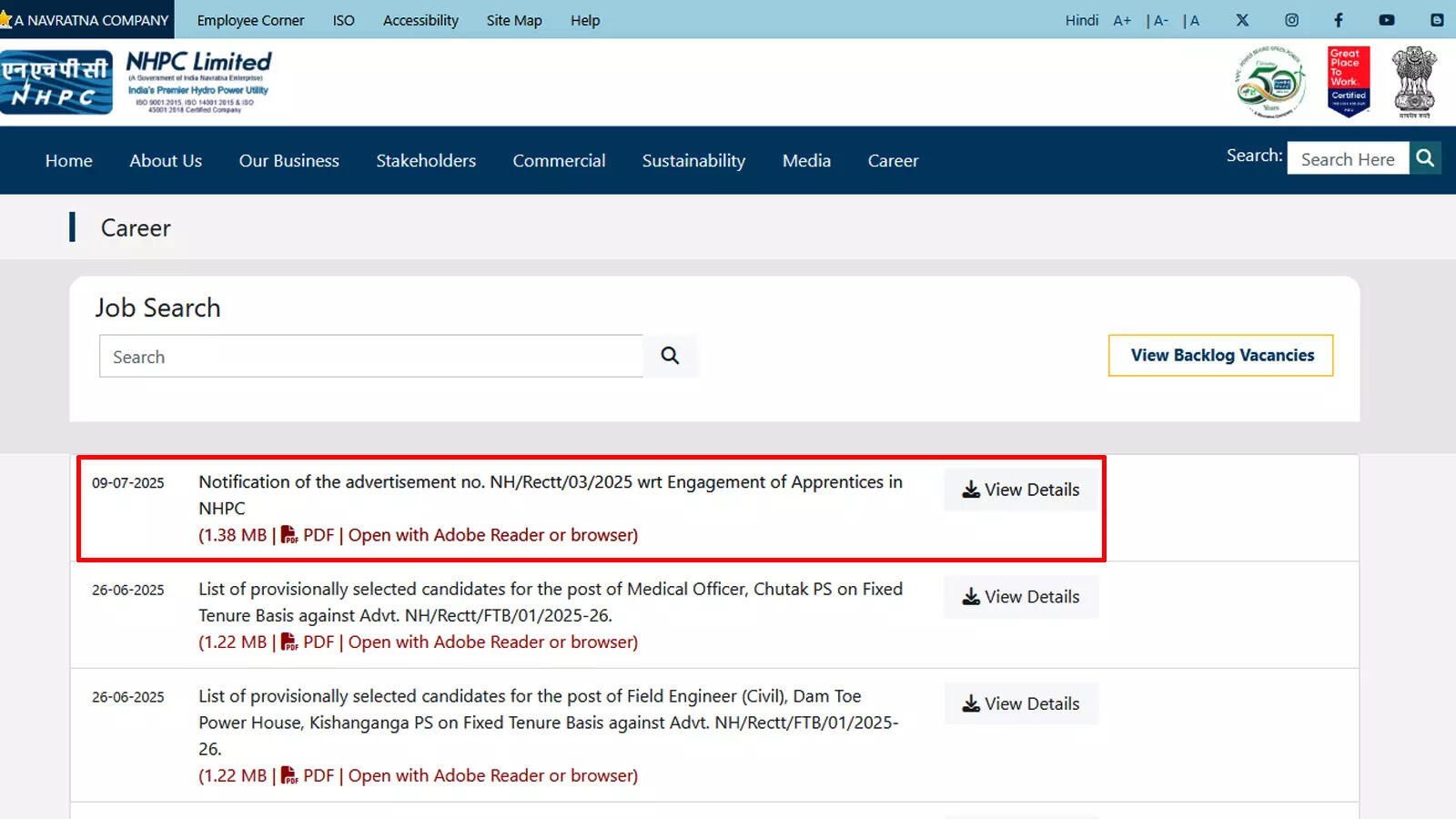Focus the Search Here header field

(x=1348, y=158)
